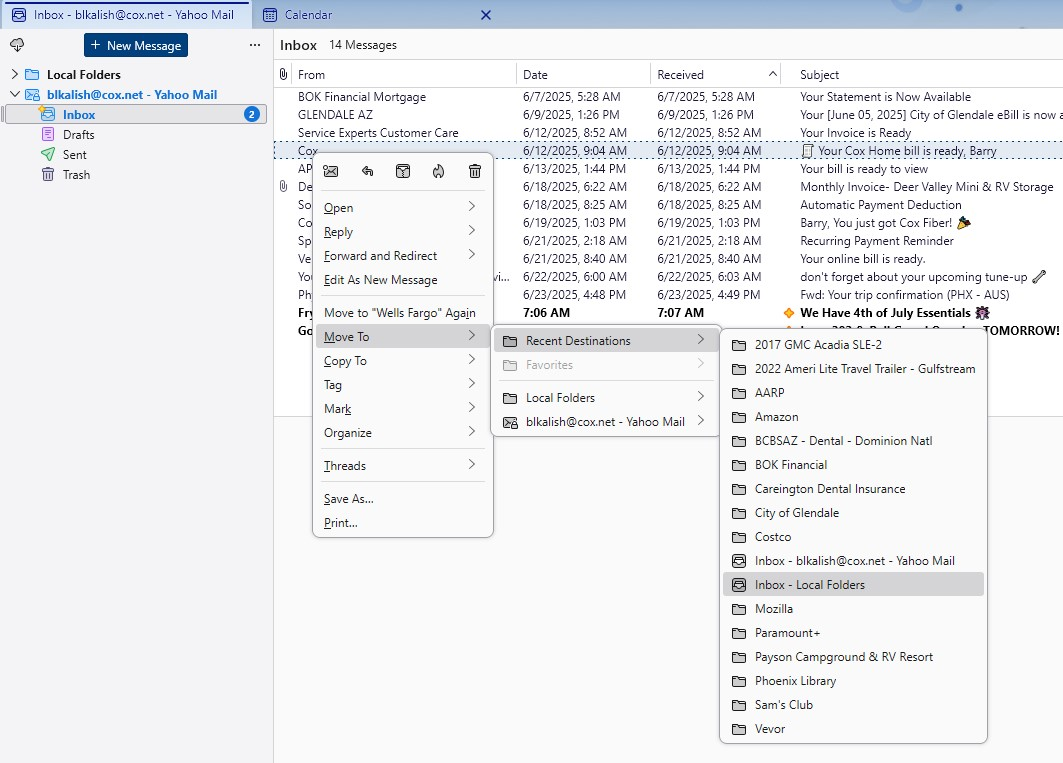Click the envelope icon in context menu
The image size is (1063, 763).
pyautogui.click(x=331, y=171)
